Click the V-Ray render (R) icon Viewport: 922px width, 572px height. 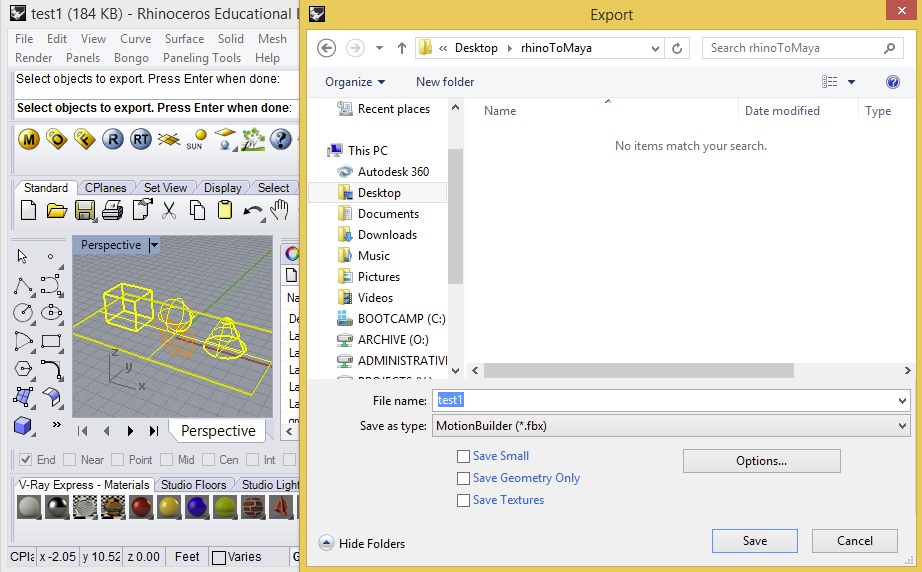pos(112,139)
